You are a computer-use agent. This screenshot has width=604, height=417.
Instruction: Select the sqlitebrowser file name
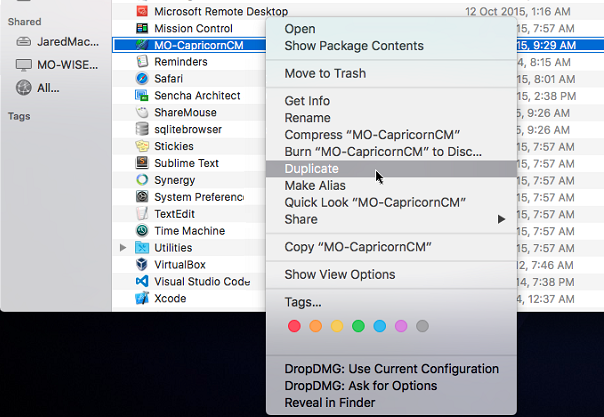[188, 129]
